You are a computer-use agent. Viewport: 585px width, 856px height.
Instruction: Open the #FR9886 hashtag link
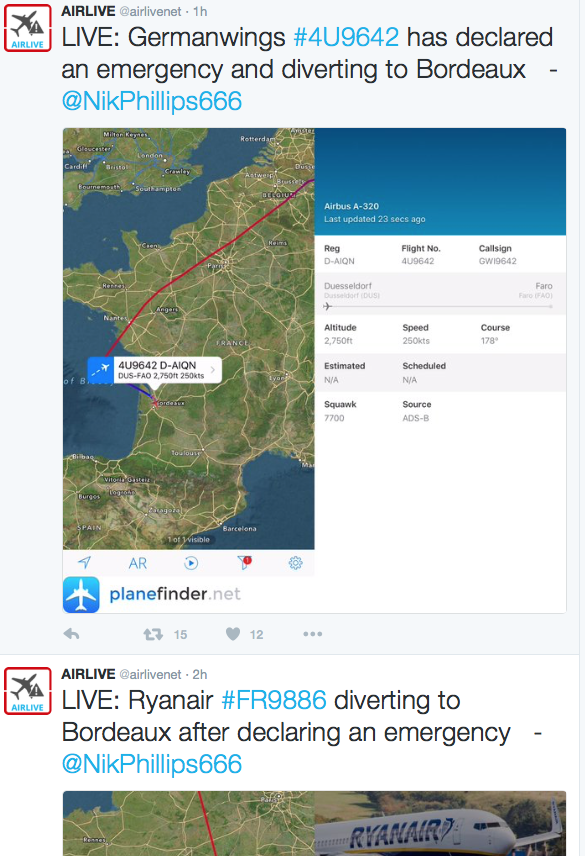274,700
